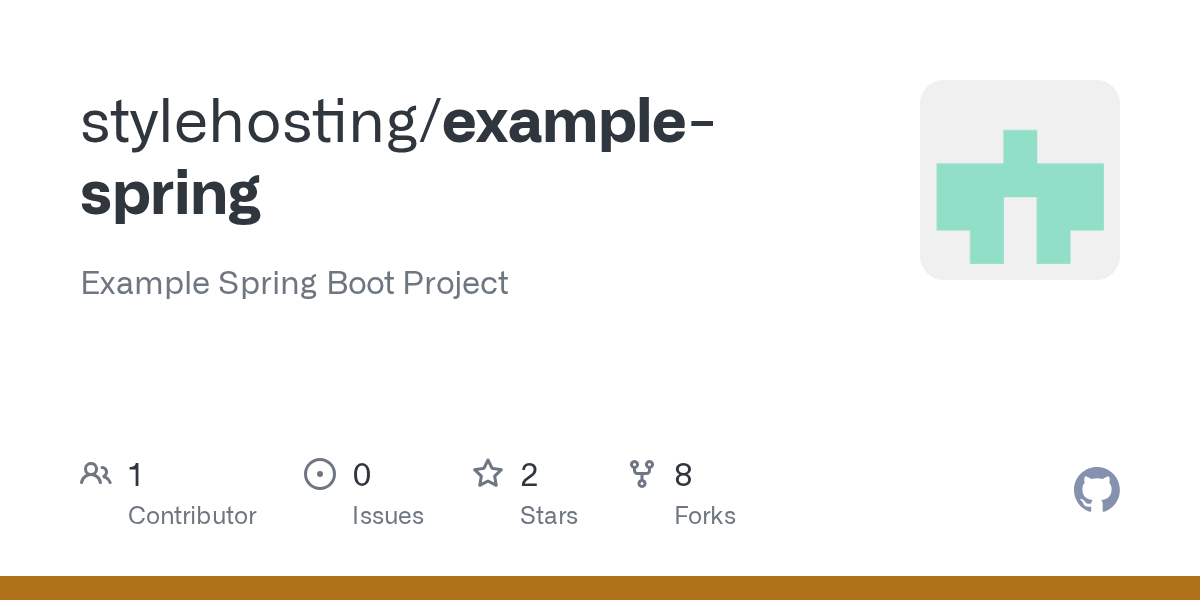
Task: Click the forks count number 8
Action: coord(683,474)
